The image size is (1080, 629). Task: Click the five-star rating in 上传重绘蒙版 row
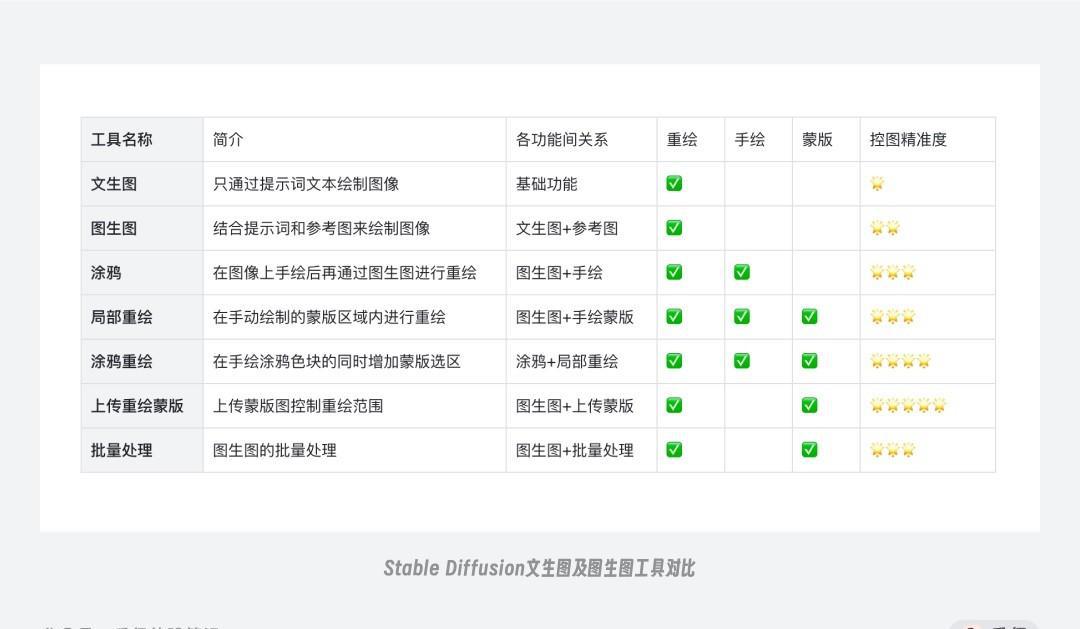tap(908, 405)
